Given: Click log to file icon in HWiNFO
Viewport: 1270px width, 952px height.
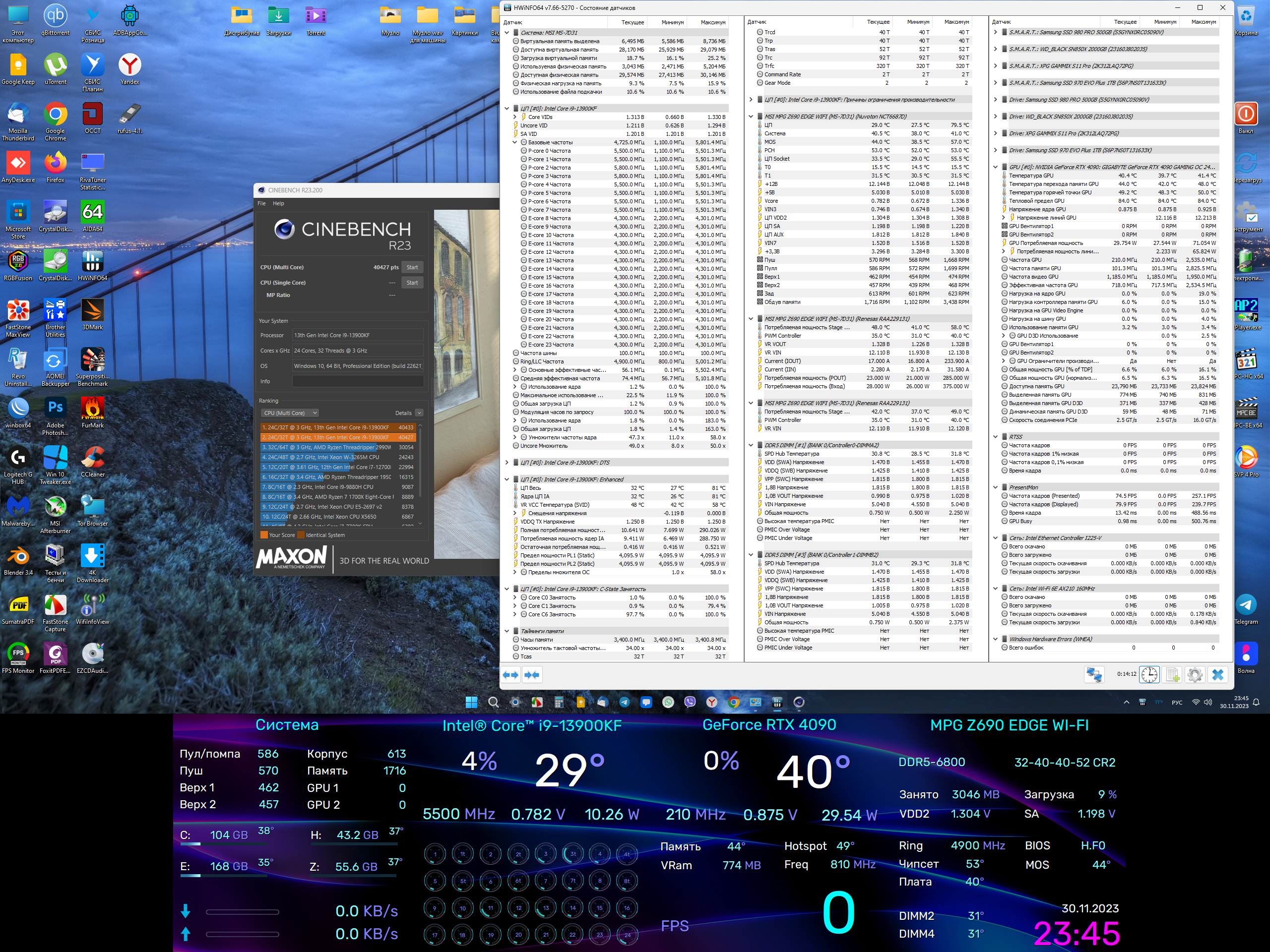Looking at the screenshot, I should pyautogui.click(x=1172, y=675).
